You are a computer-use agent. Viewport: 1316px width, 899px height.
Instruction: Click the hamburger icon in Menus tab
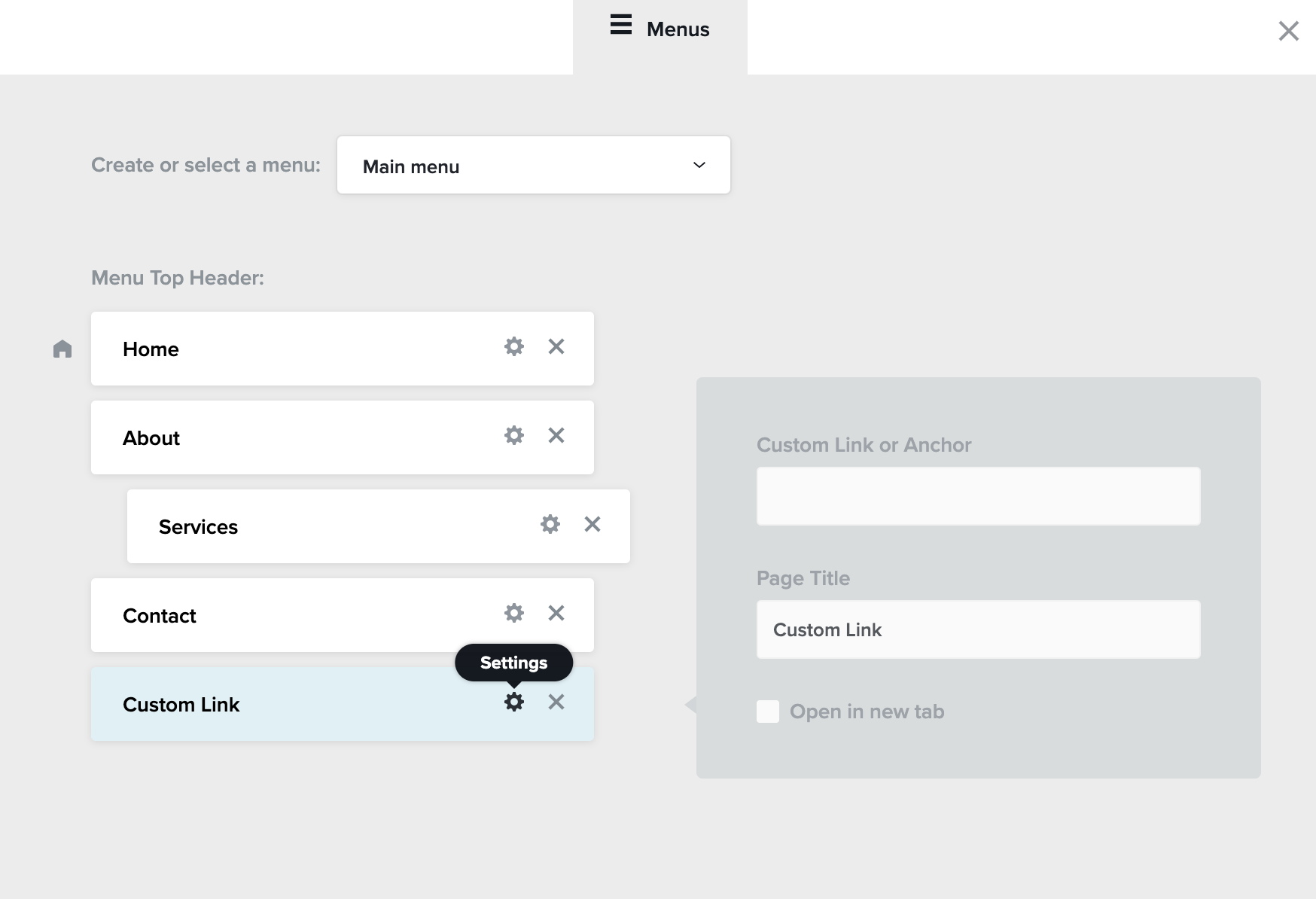click(x=620, y=25)
